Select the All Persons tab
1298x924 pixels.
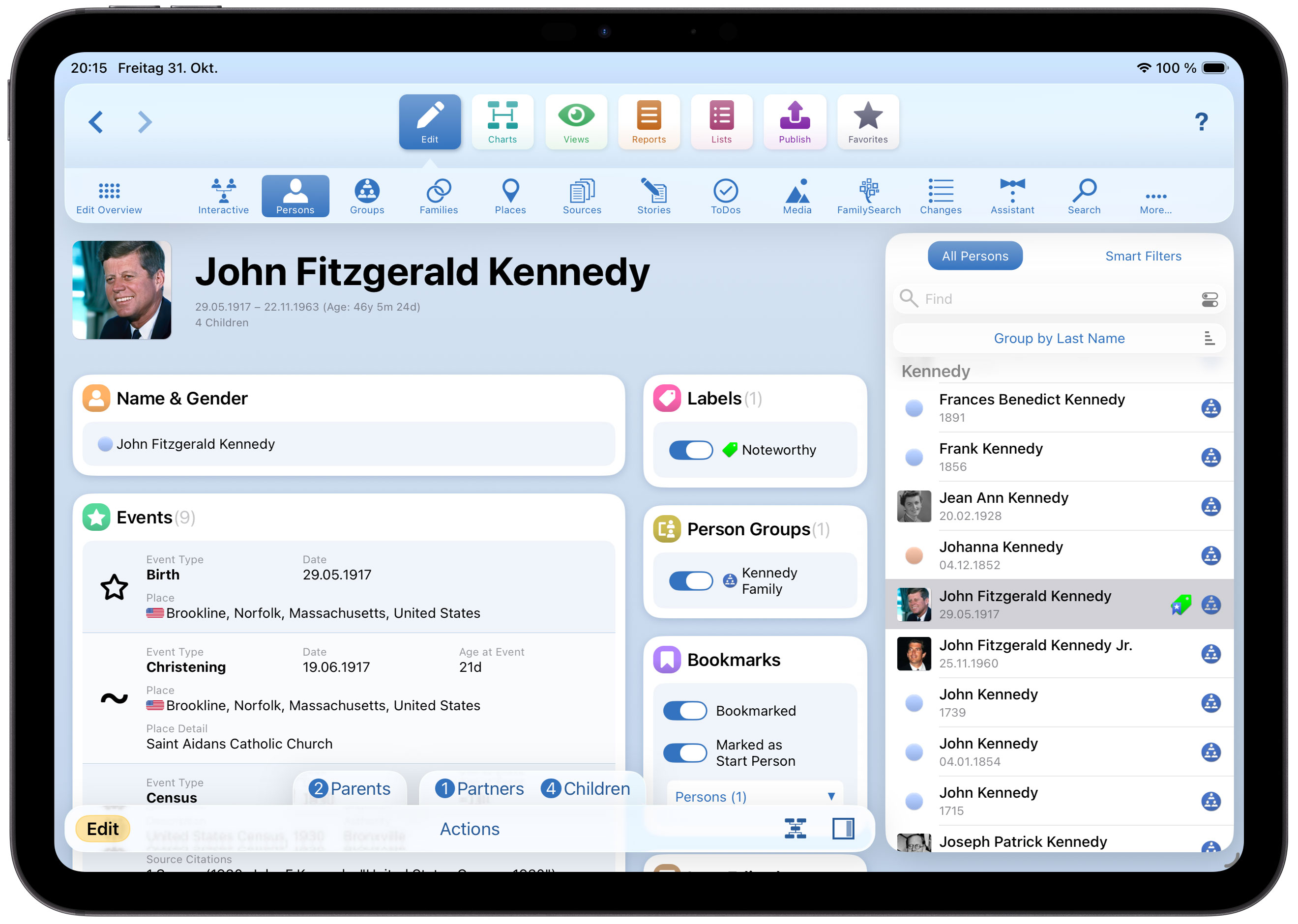[974, 256]
